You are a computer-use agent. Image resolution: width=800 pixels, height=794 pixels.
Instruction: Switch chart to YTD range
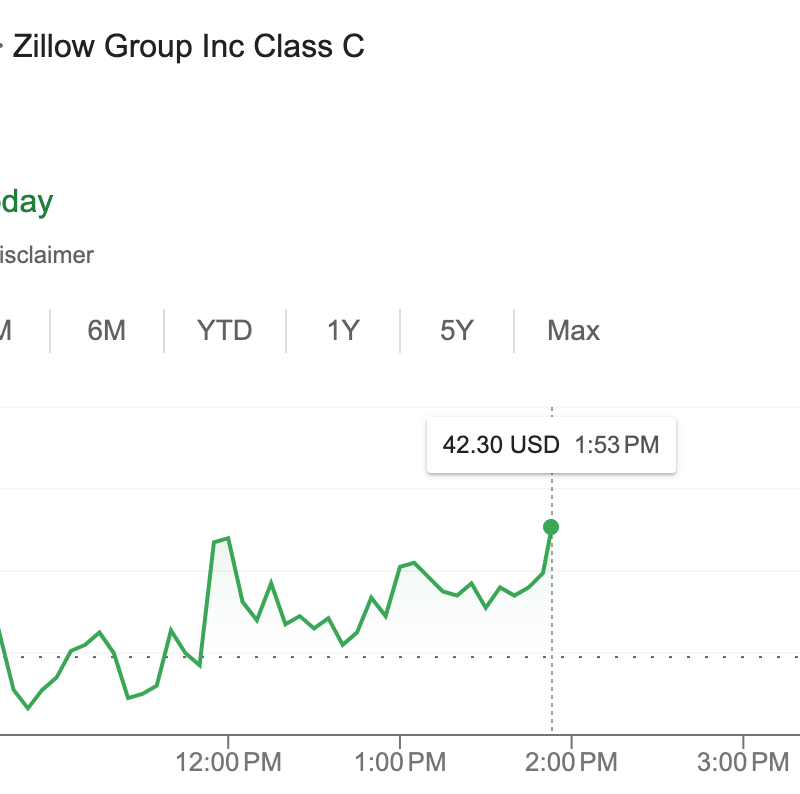(x=225, y=331)
